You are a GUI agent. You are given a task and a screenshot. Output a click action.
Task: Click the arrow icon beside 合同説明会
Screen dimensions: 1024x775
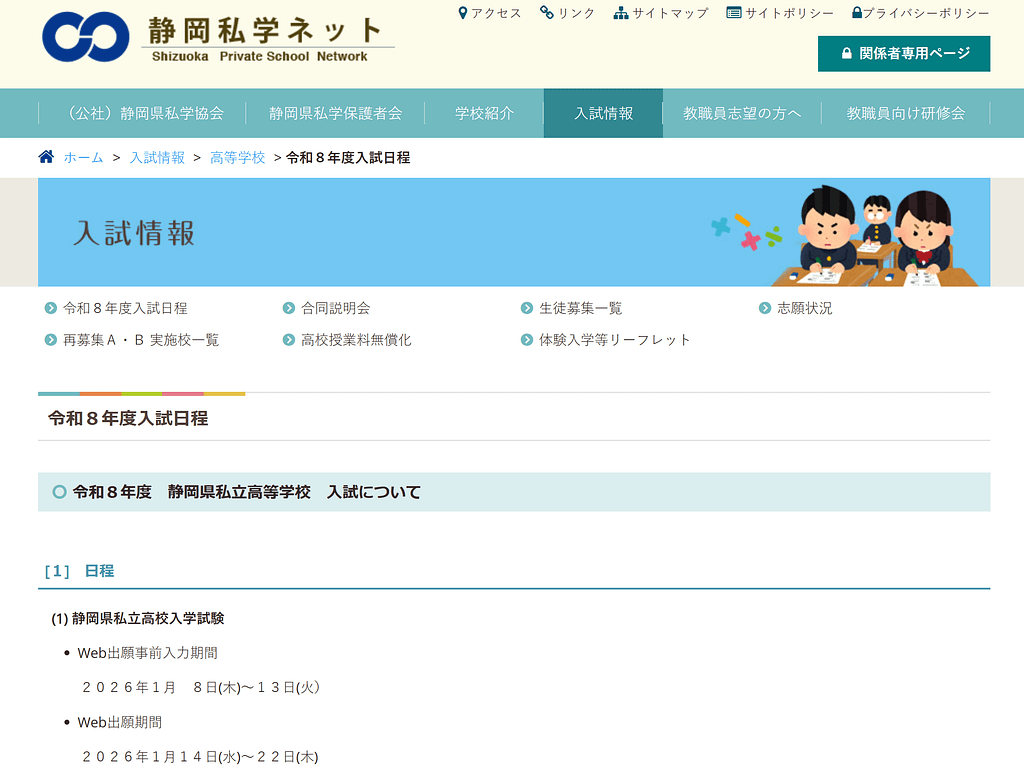coord(289,308)
